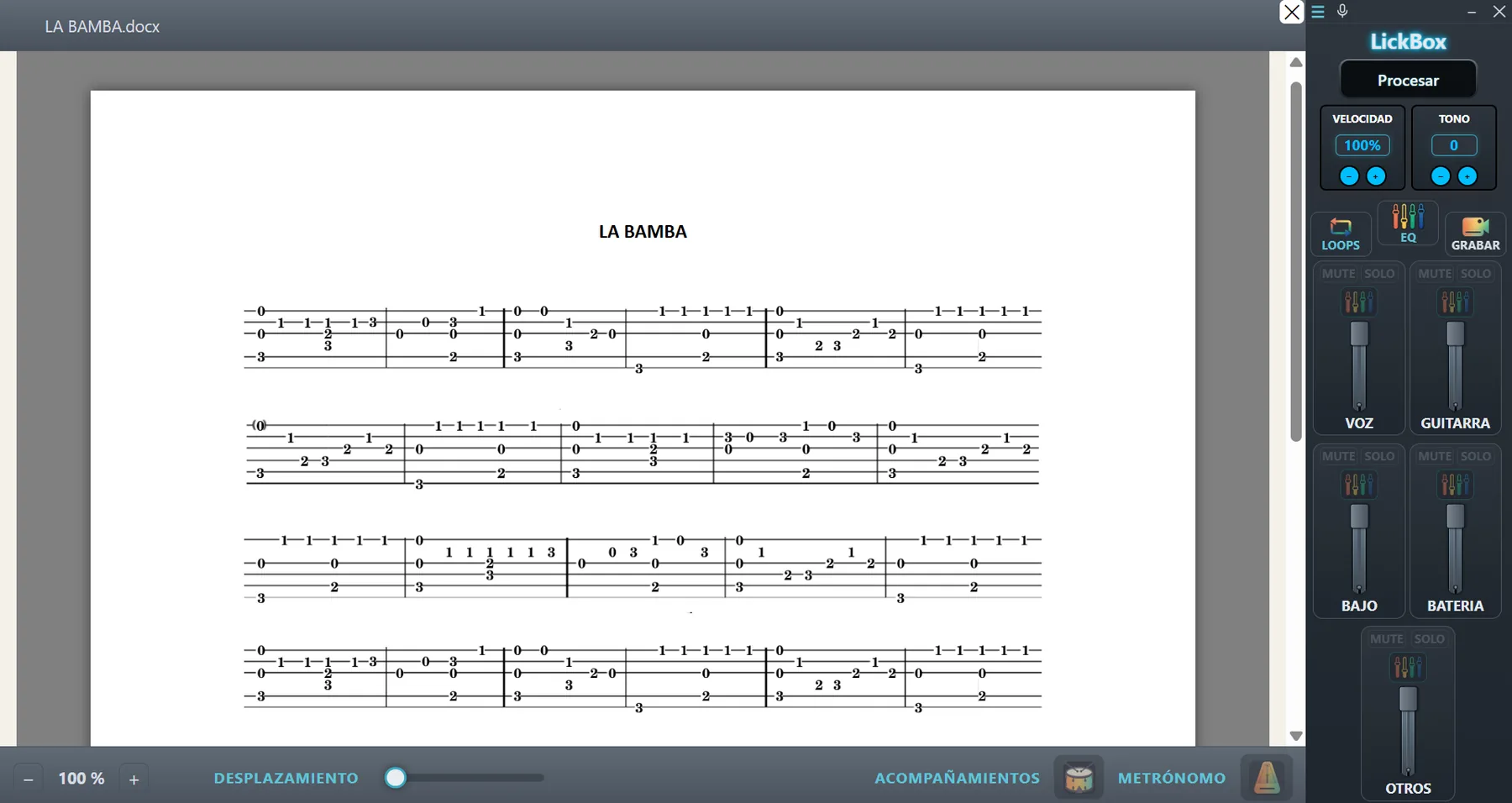
Task: Open the GUITARRA channel equalizer icon
Action: click(x=1455, y=302)
